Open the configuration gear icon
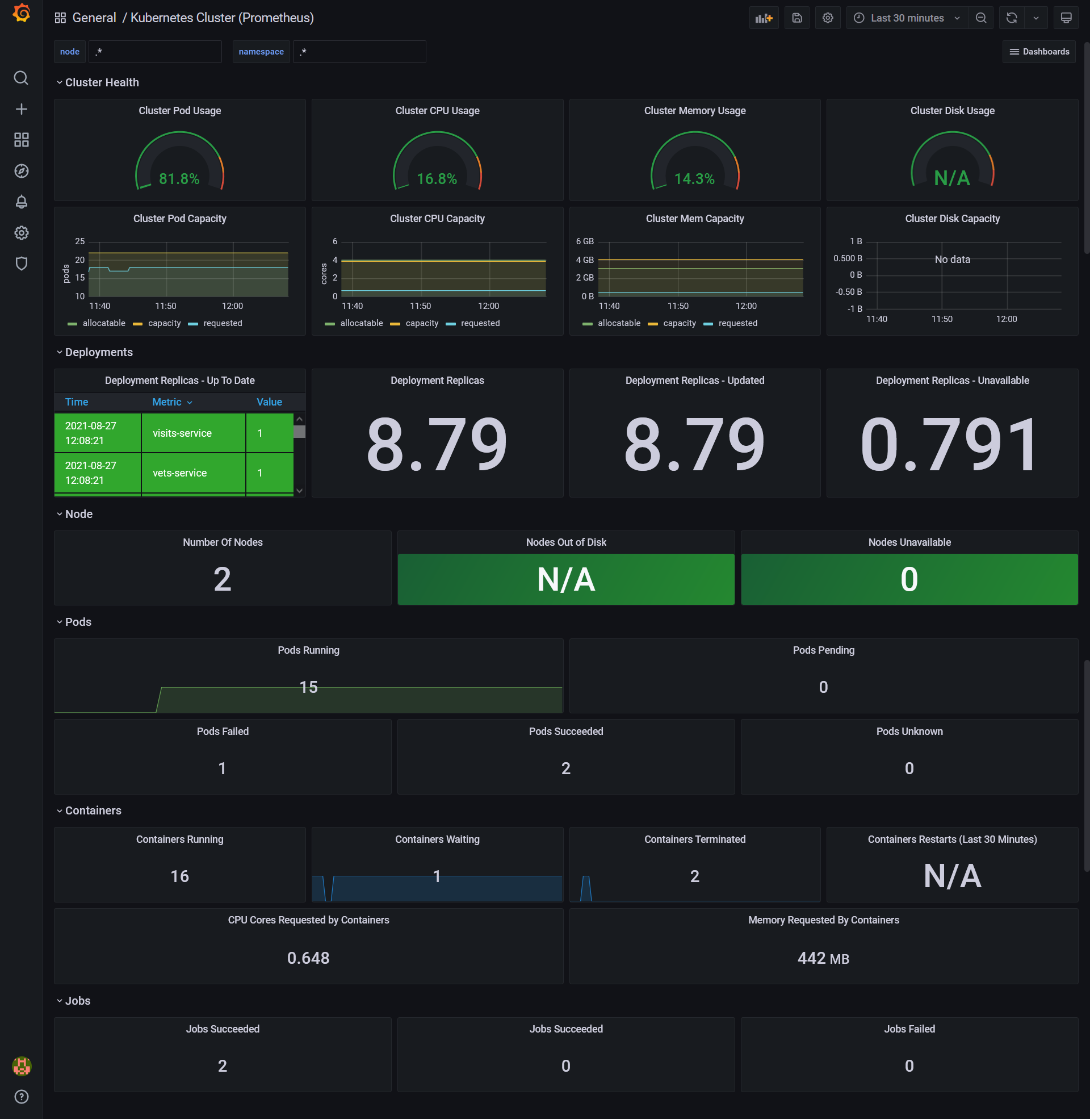This screenshot has height=1120, width=1090. 21,233
